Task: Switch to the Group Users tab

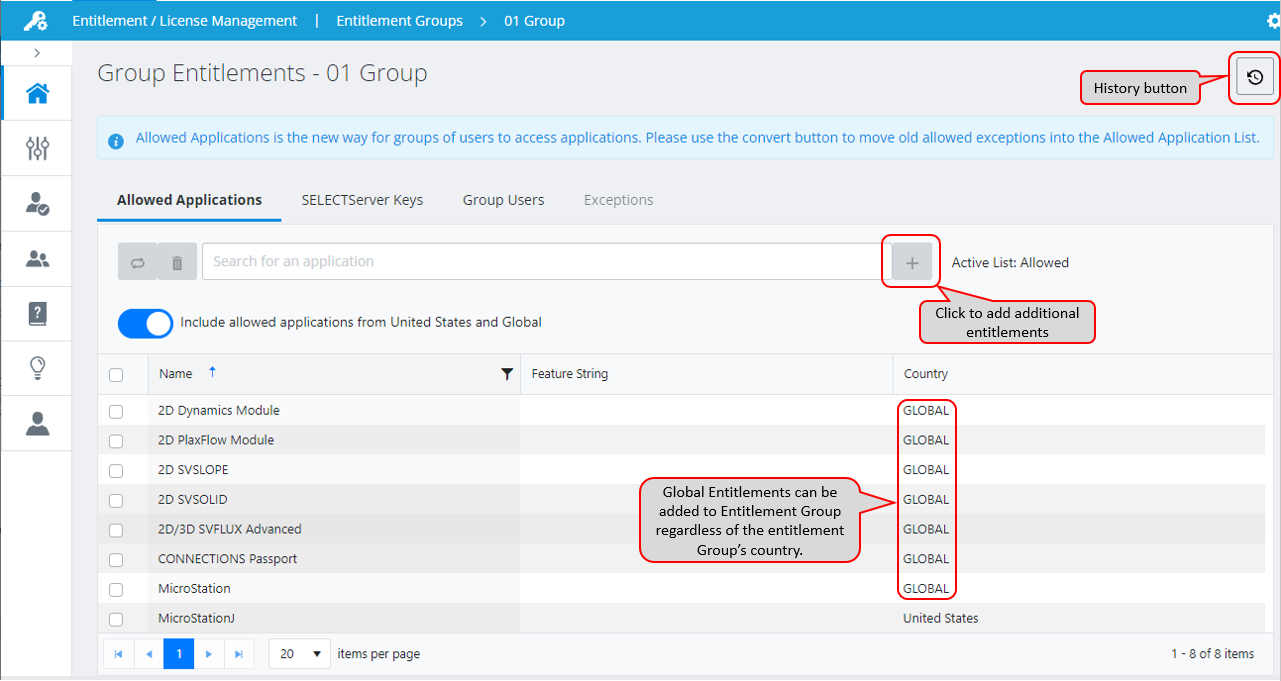Action: point(503,200)
